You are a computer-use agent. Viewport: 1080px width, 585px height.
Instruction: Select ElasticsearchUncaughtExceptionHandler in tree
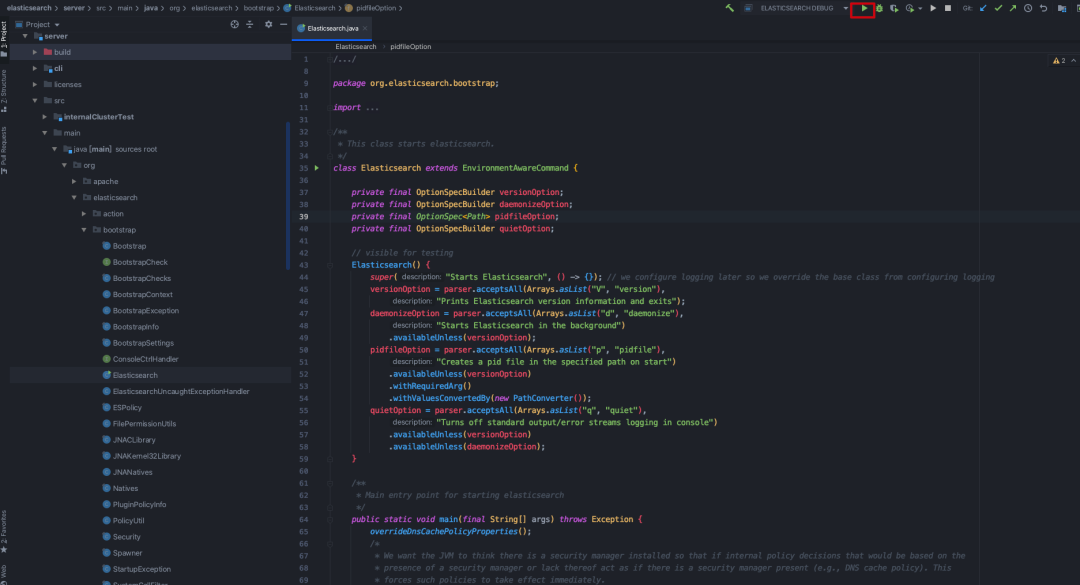click(181, 391)
